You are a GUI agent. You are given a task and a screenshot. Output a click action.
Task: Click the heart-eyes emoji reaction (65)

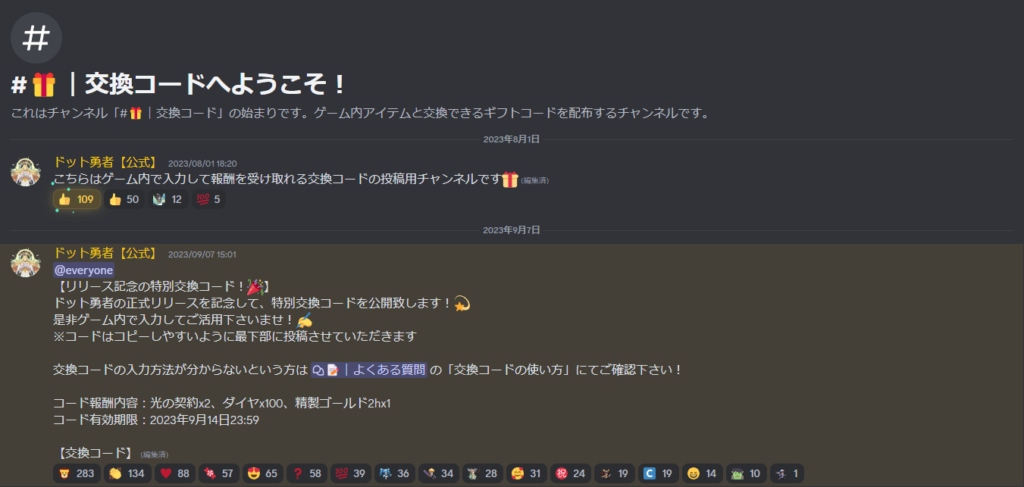tap(262, 473)
